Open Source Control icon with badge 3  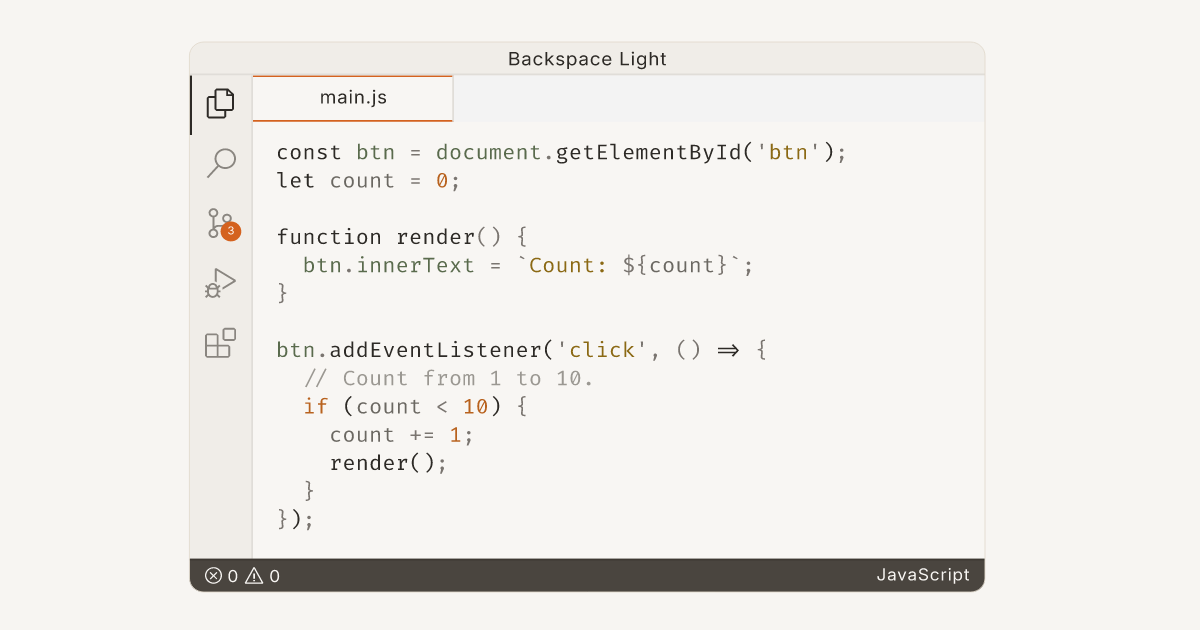222,224
